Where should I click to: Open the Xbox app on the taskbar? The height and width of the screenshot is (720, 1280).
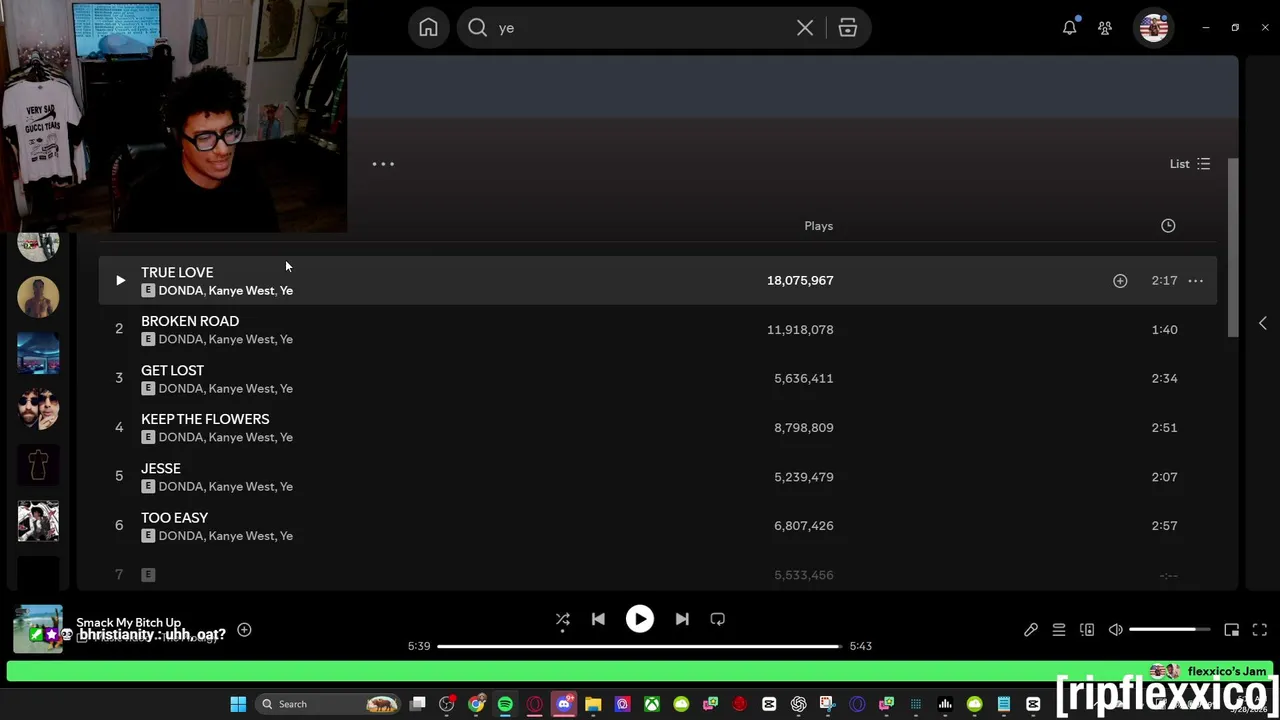(x=651, y=704)
